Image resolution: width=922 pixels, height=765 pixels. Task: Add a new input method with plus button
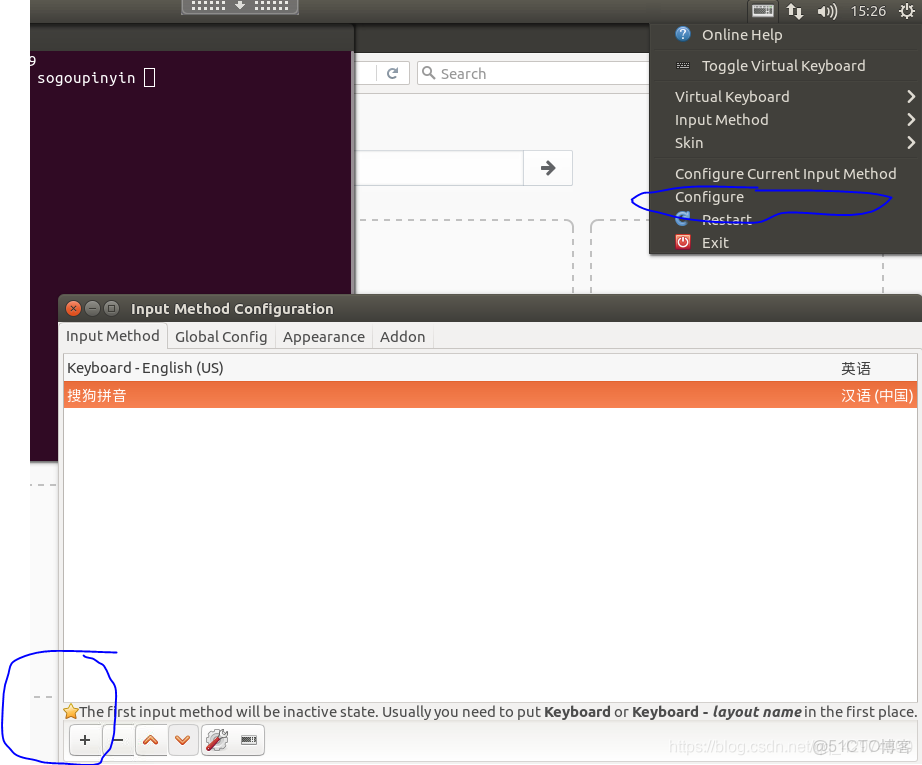click(85, 740)
